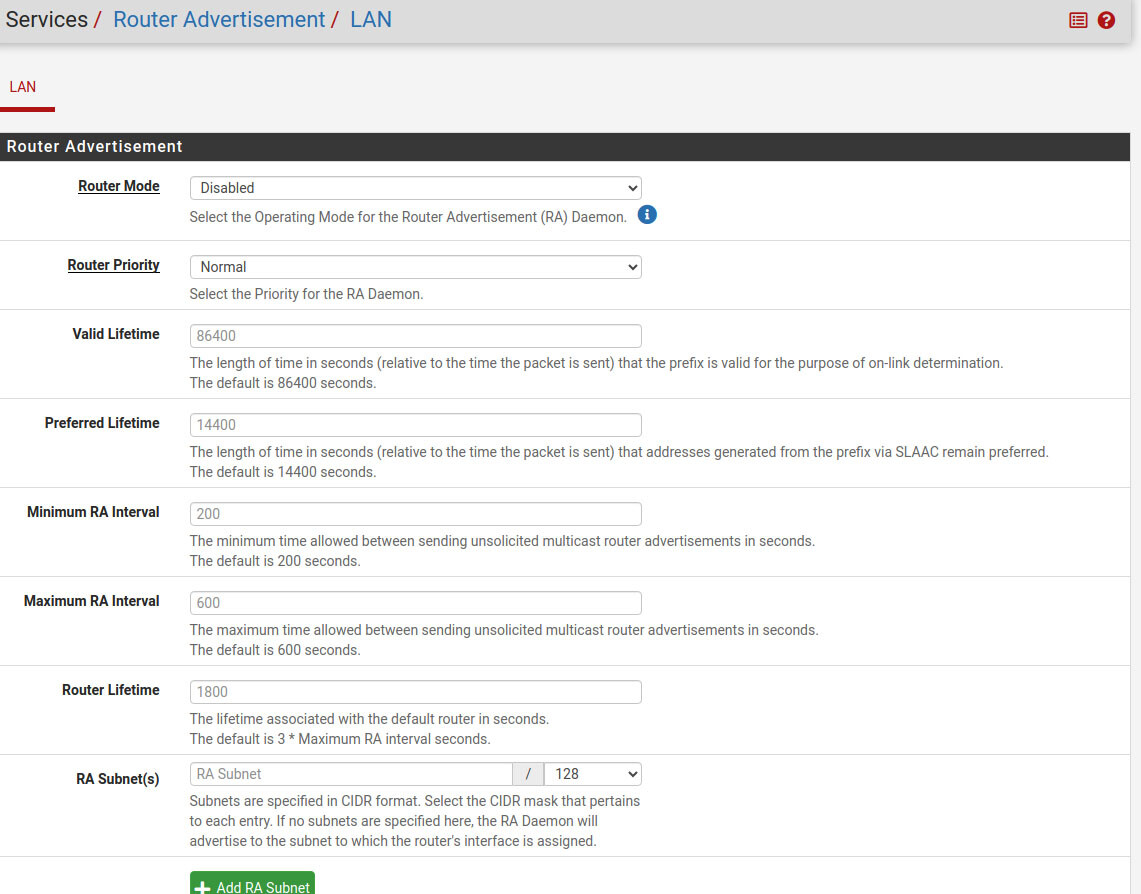The height and width of the screenshot is (894, 1141).
Task: Click the Maximum RA Interval label
Action: point(92,601)
